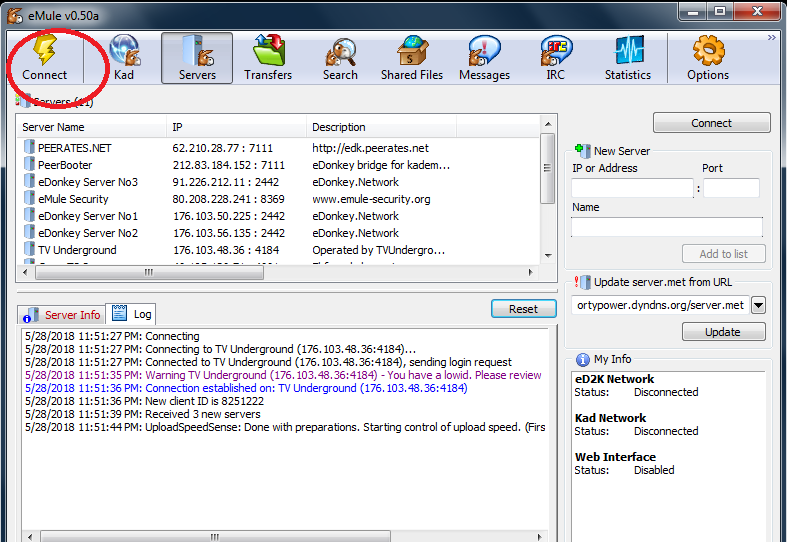Select IP 62.210.28.77 : 7111

(222, 148)
